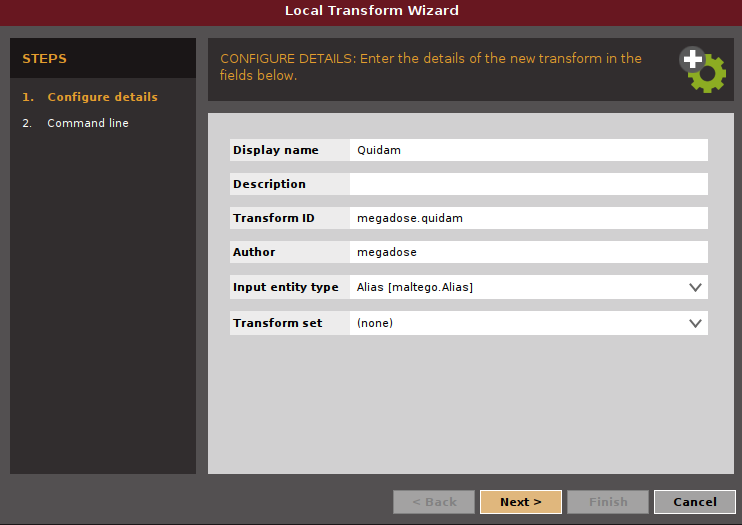This screenshot has height=525, width=742.
Task: Click the green gear add-transform icon
Action: (703, 70)
